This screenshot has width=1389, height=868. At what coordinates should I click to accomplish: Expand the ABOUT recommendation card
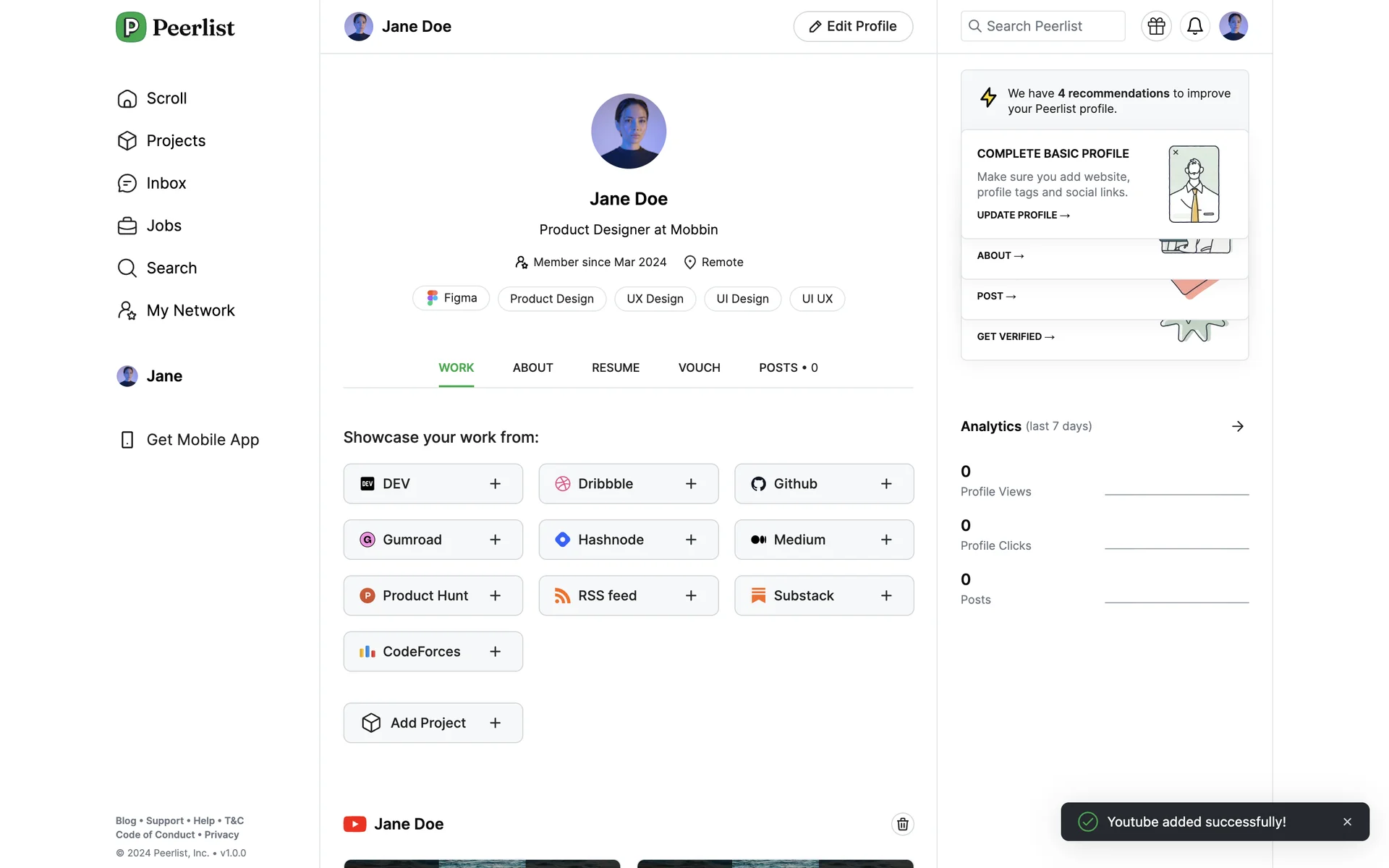click(1000, 255)
